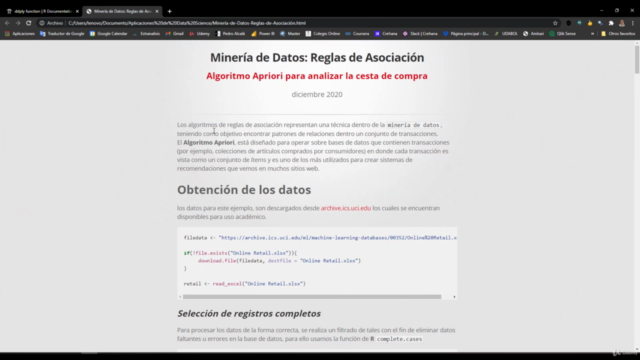
Task: Bookmark this page with the star icon
Action: point(555,23)
